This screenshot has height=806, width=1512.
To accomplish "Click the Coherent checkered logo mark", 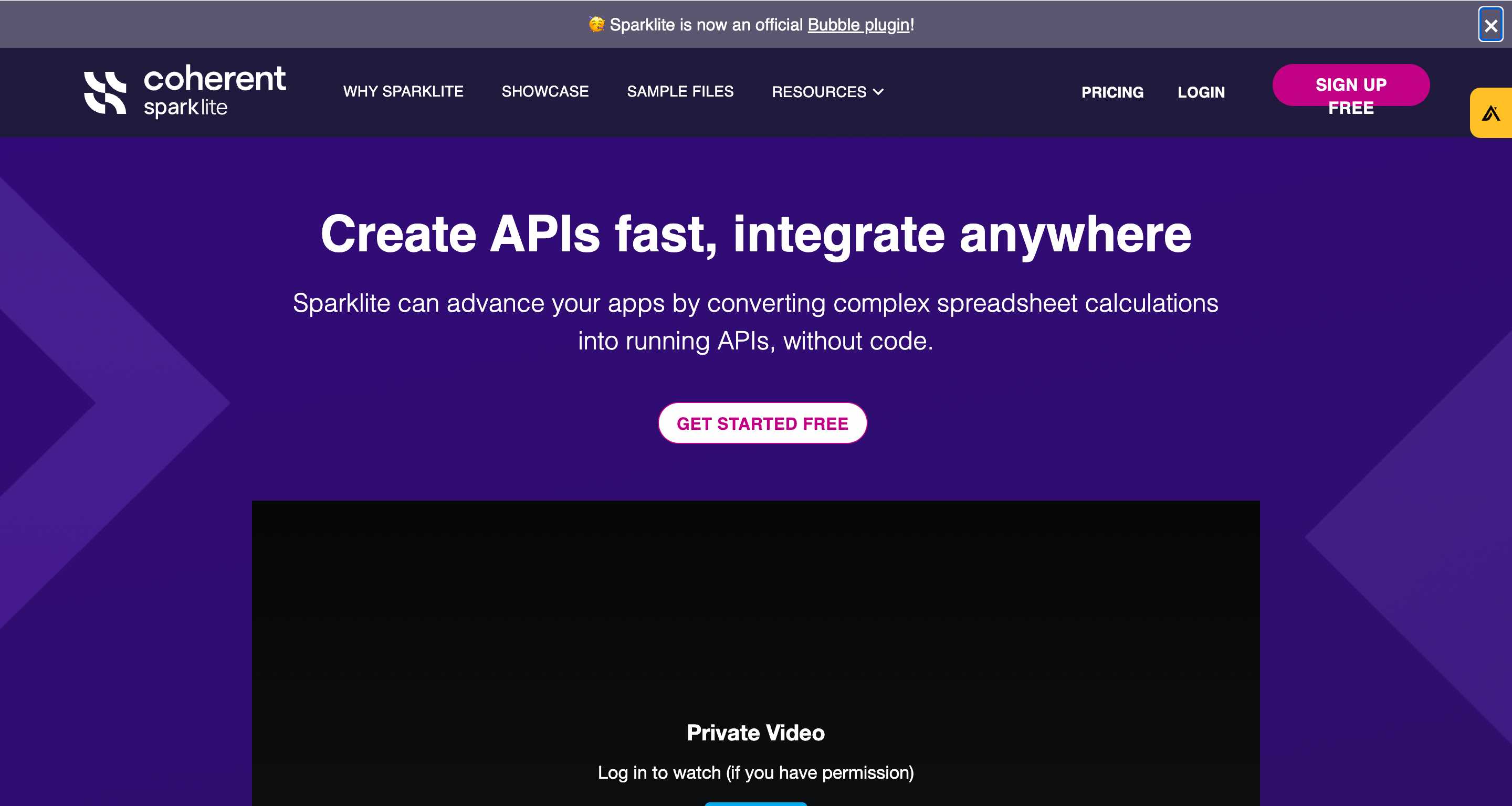I will click(x=105, y=93).
